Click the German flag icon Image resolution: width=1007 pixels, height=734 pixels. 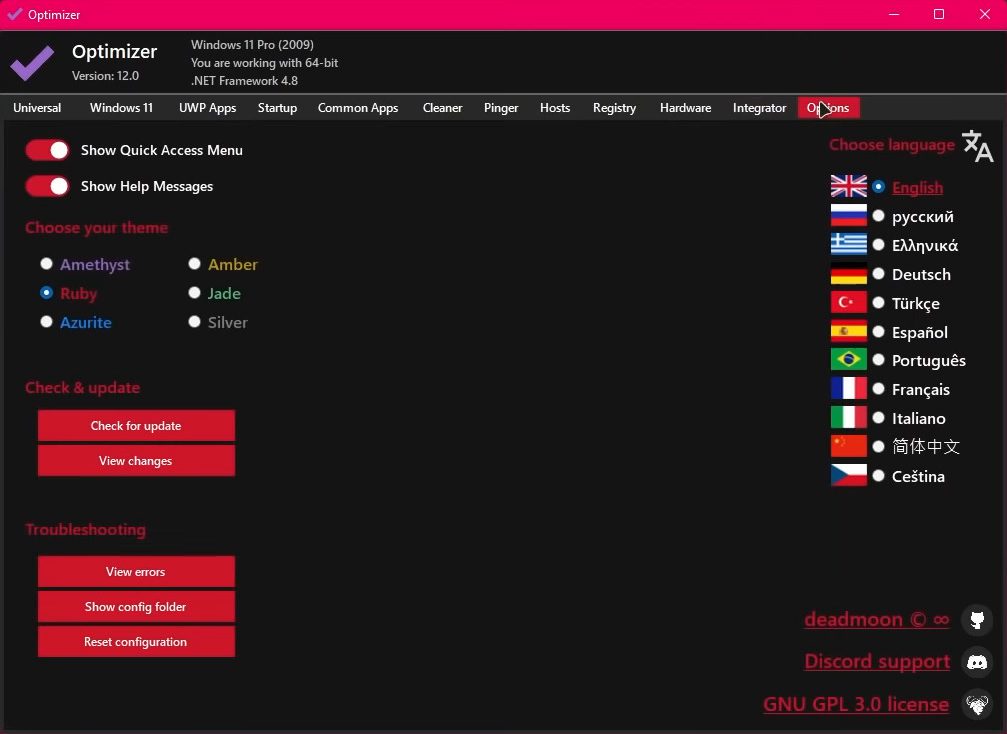click(x=848, y=273)
